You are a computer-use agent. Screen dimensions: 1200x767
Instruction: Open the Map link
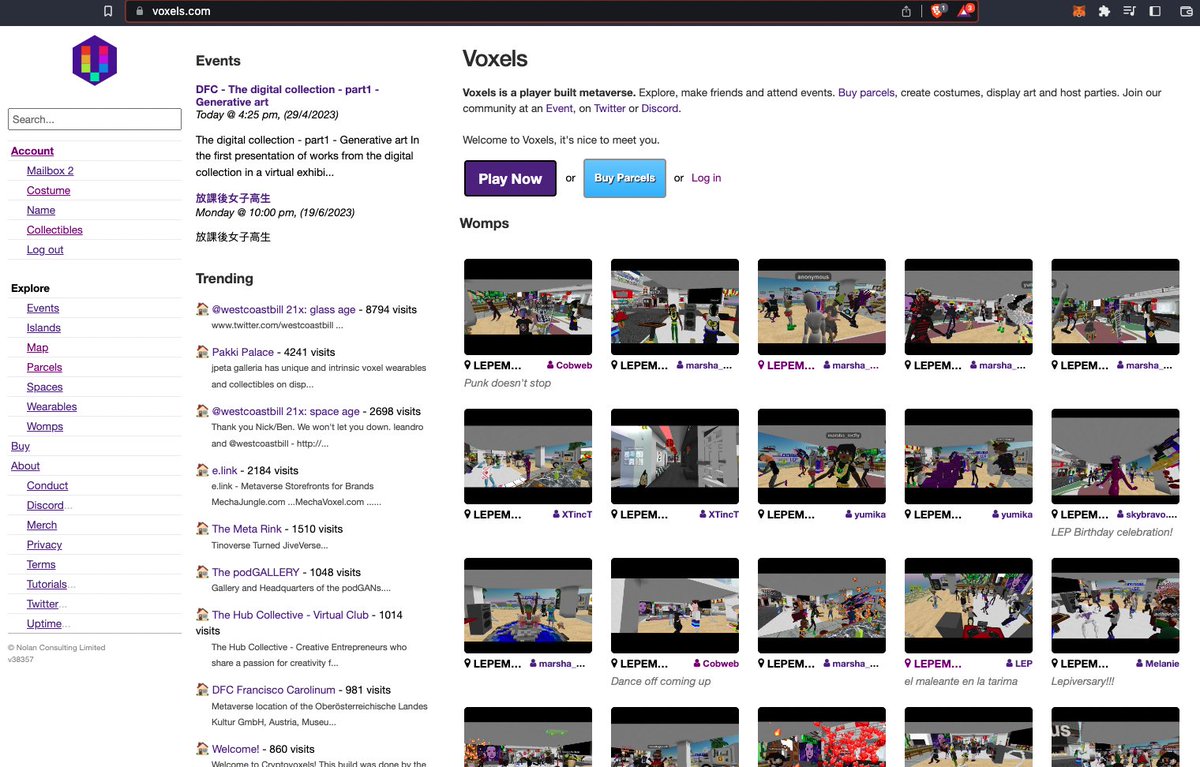[37, 348]
